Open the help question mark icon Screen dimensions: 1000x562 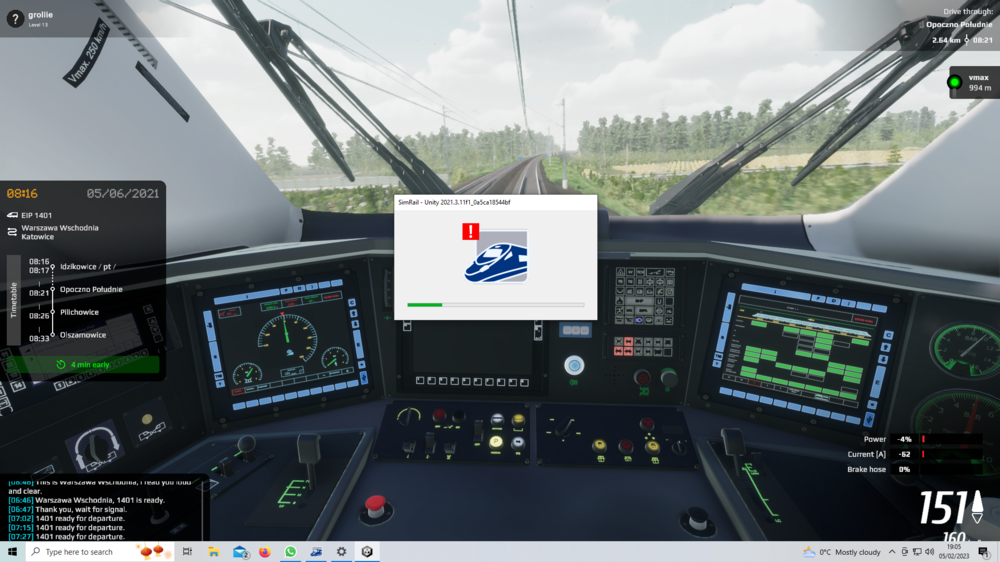click(x=15, y=19)
